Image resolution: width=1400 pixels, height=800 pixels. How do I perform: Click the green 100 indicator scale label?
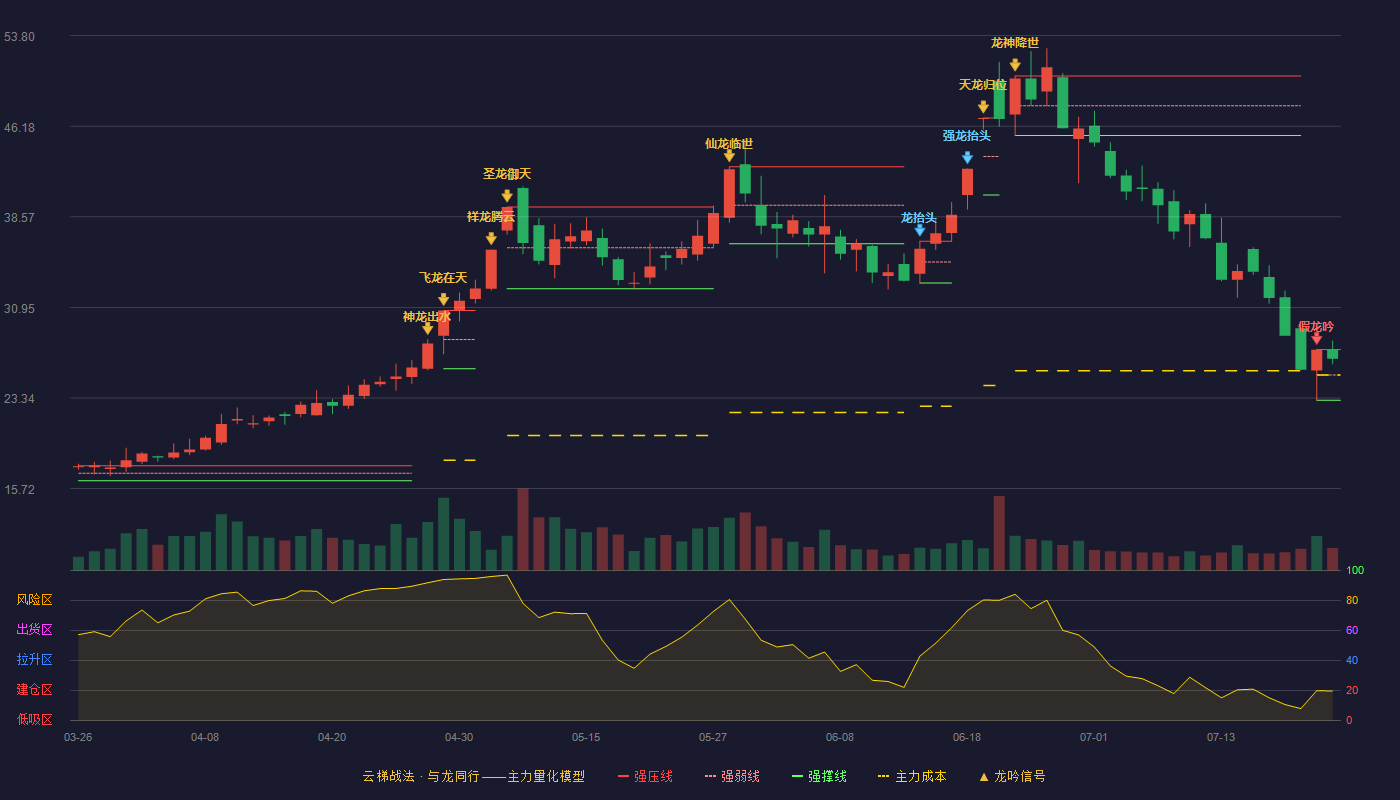point(1355,571)
